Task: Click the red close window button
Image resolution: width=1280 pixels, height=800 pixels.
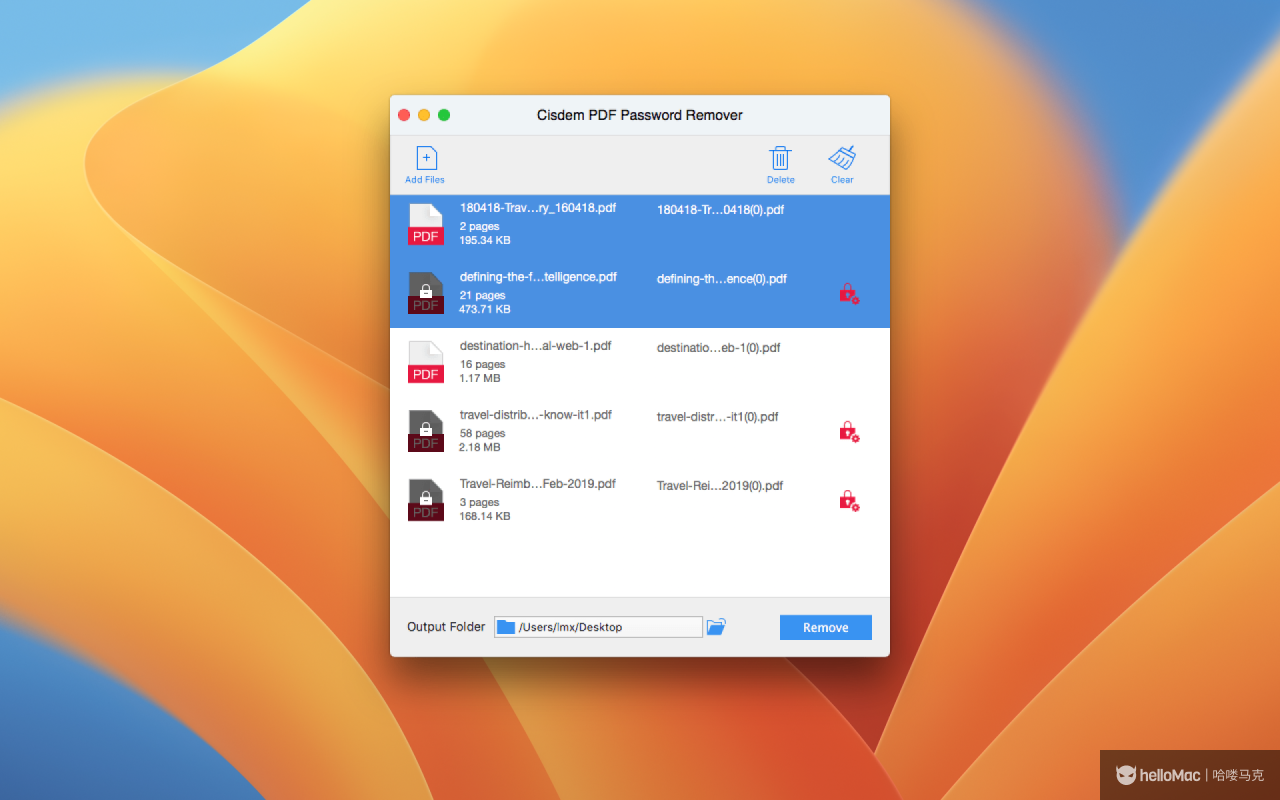Action: point(404,115)
